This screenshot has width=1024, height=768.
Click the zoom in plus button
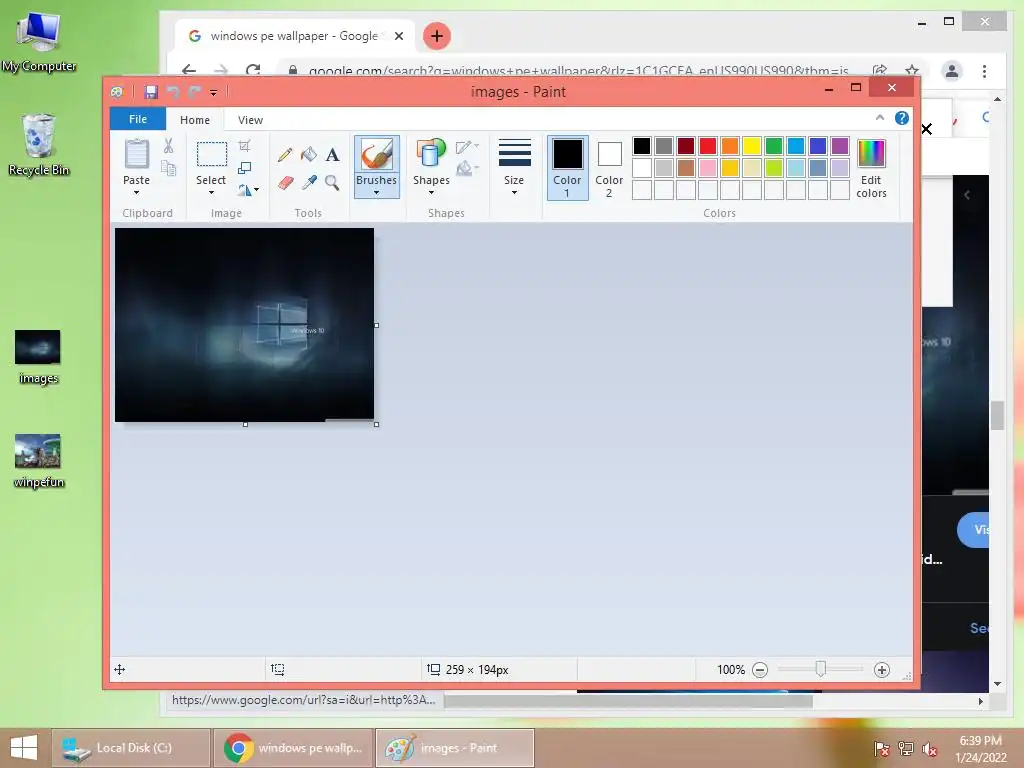click(882, 669)
